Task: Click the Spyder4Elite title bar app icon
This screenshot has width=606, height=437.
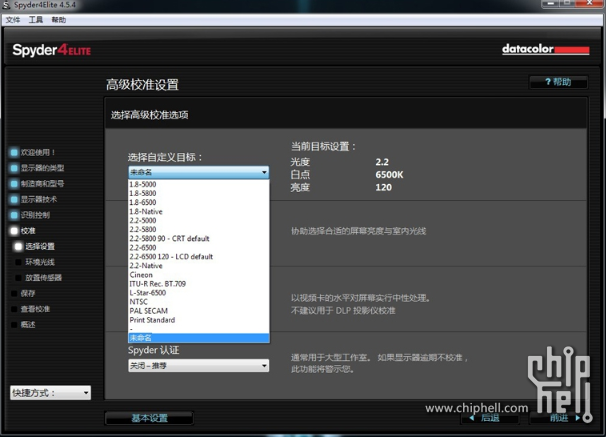Action: (x=6, y=5)
